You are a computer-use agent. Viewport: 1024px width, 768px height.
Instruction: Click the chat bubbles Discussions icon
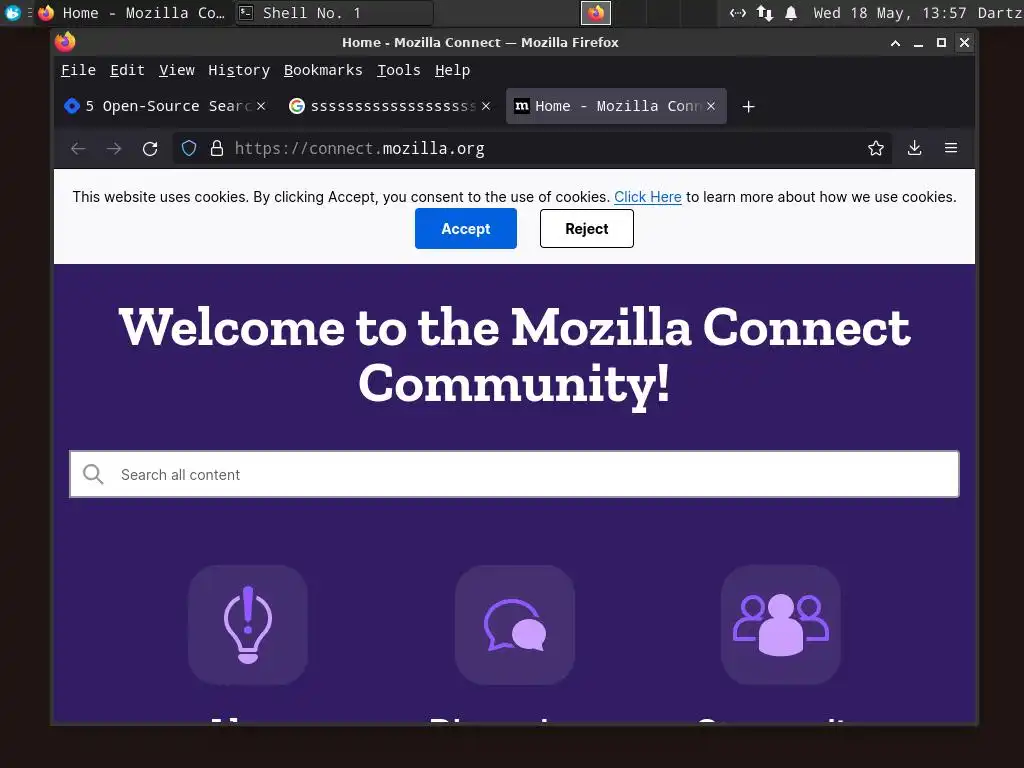(x=515, y=625)
